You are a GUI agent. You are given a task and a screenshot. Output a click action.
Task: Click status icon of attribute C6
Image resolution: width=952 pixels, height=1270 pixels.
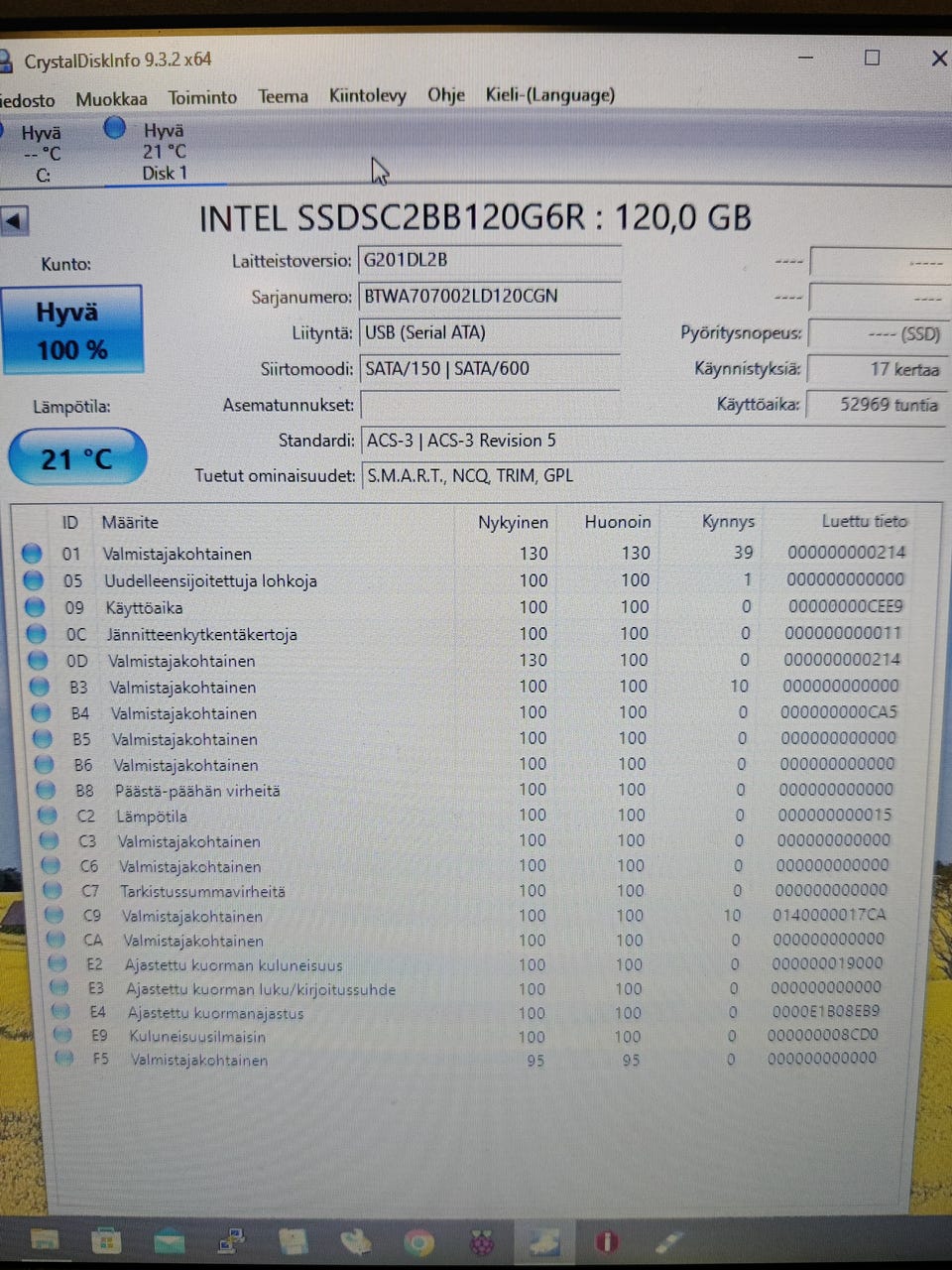click(x=52, y=865)
